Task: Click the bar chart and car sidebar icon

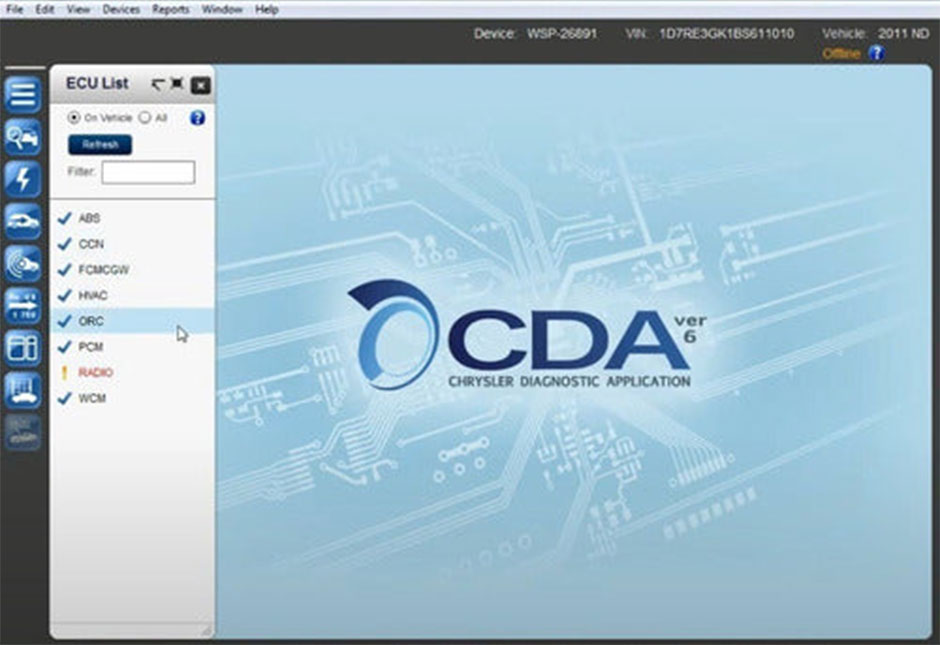Action: pyautogui.click(x=23, y=390)
